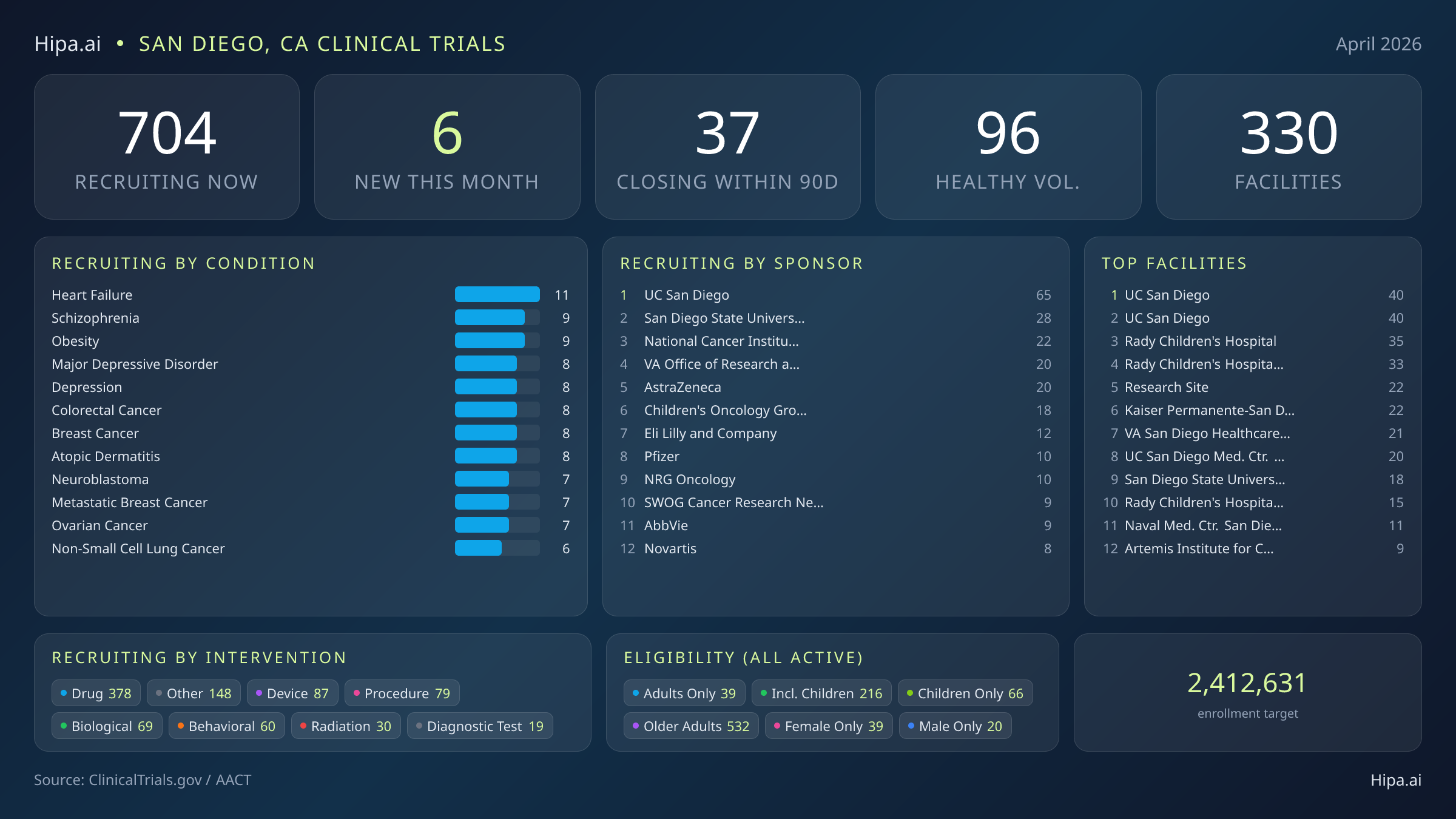Select the Other 148 chip

194,693
